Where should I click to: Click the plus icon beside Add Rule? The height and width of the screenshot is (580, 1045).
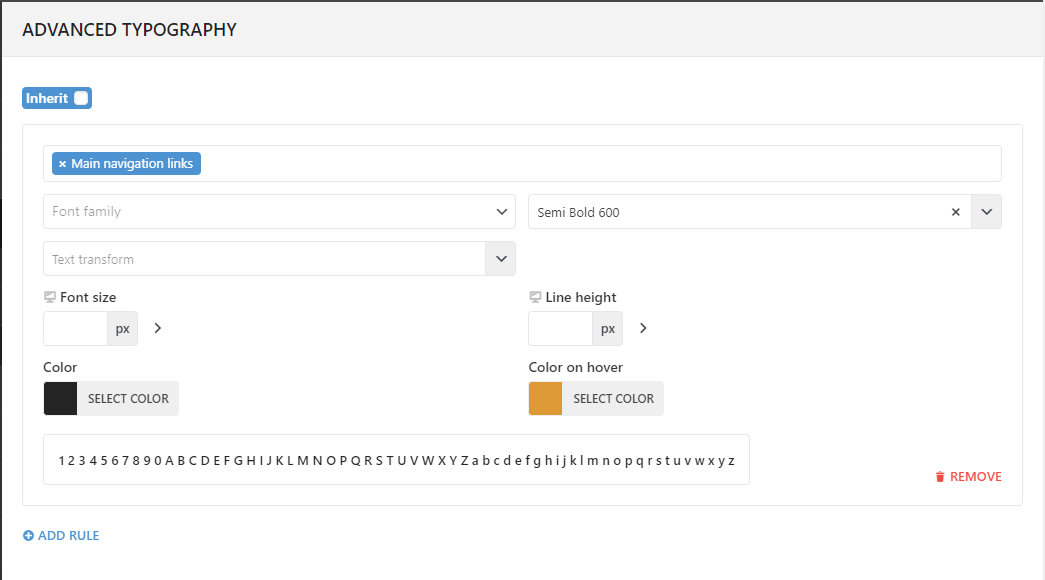pos(28,536)
